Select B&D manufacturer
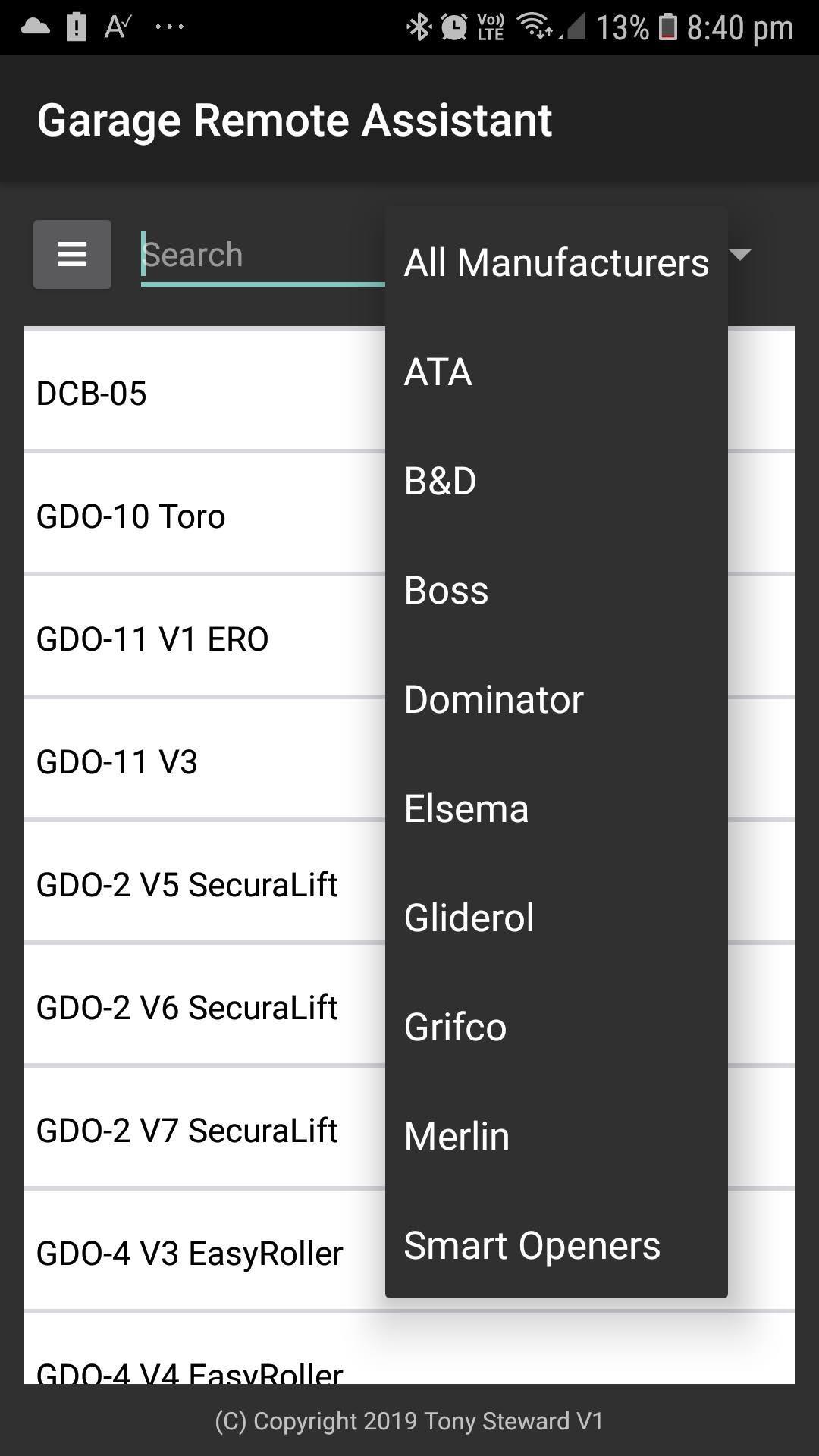819x1456 pixels. tap(556, 481)
